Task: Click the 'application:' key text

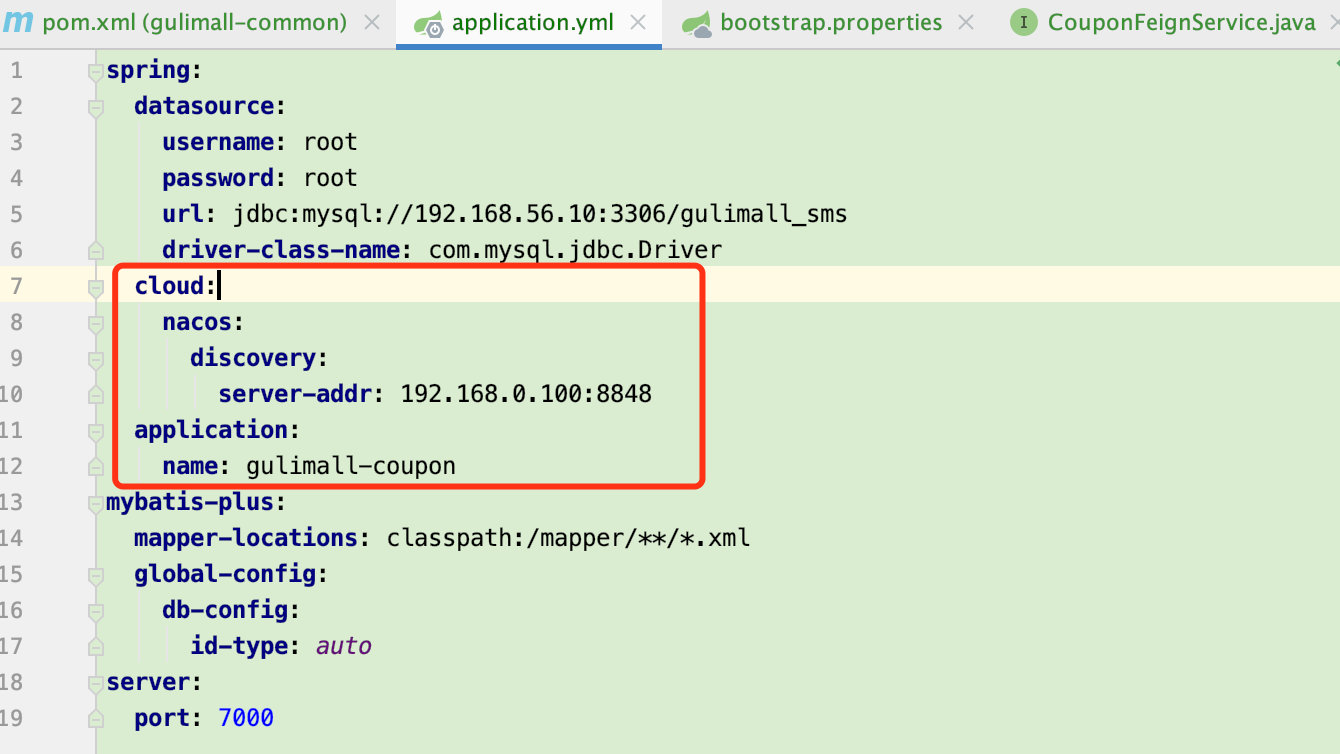Action: point(218,430)
